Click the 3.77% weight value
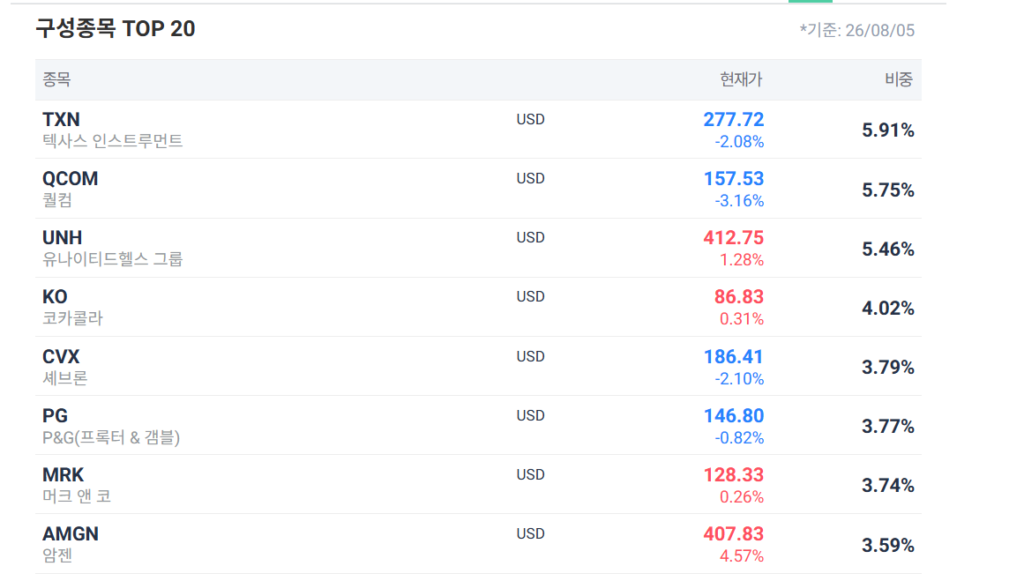1024x581 pixels. click(888, 426)
